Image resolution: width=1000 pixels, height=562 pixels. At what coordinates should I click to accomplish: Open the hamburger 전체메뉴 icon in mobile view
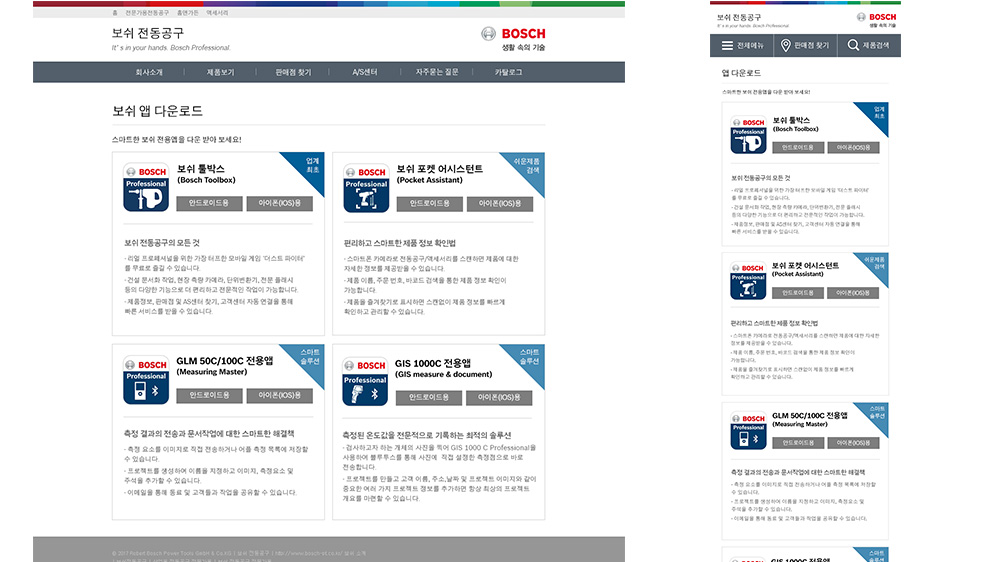click(x=727, y=45)
